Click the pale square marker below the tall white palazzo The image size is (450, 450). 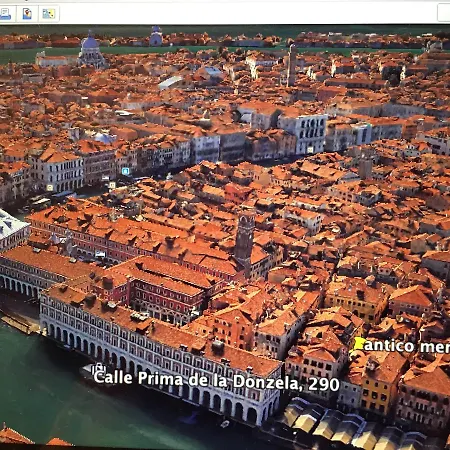[x=310, y=150]
